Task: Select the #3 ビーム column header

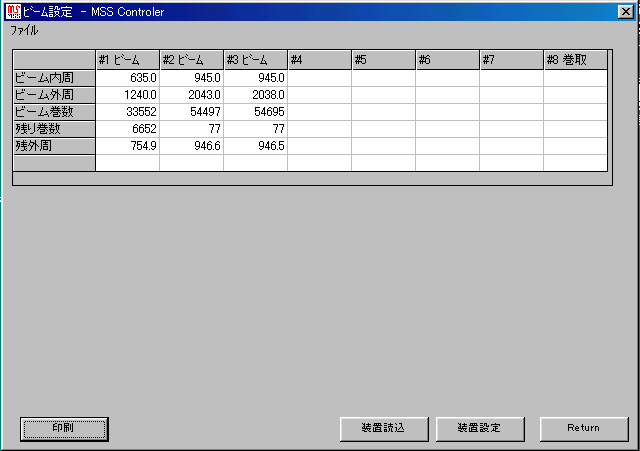Action: point(255,60)
